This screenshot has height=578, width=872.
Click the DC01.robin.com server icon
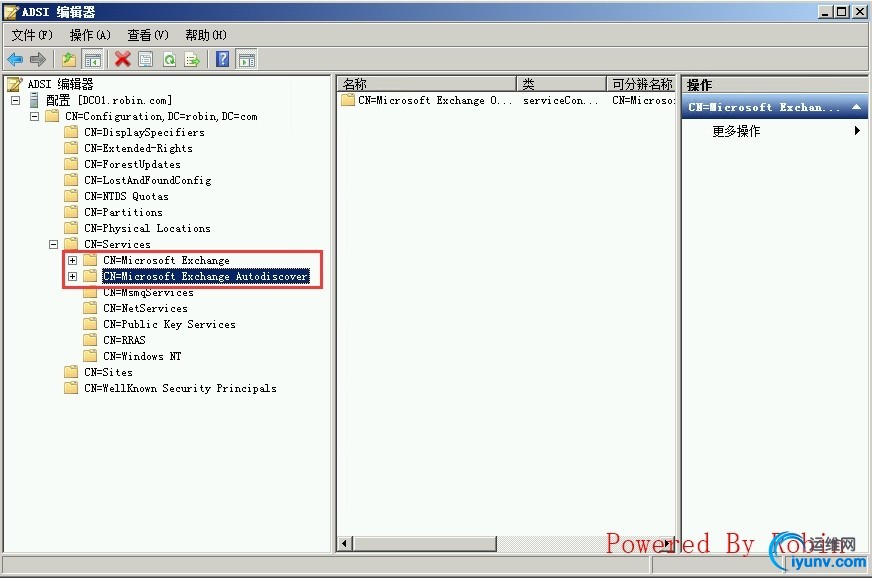34,100
